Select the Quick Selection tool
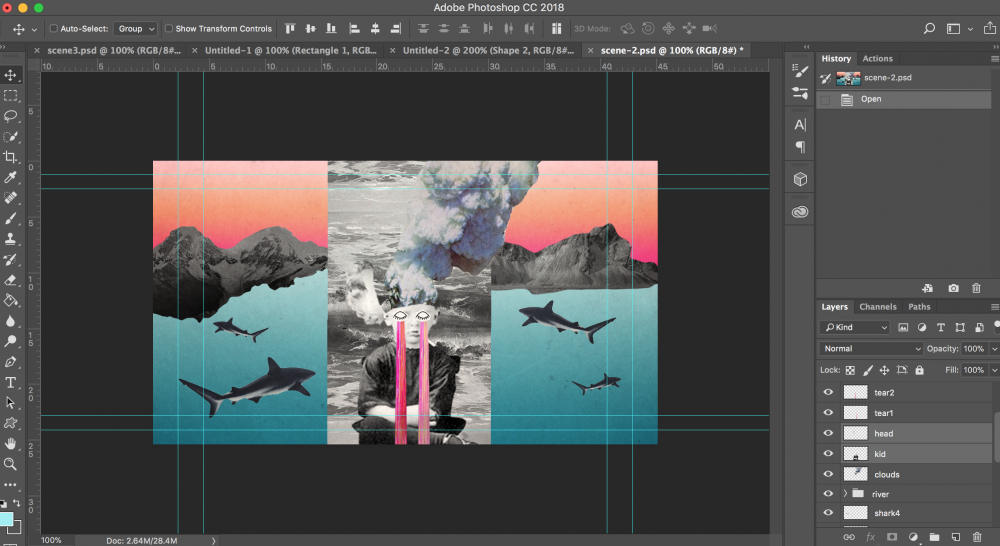The width and height of the screenshot is (1000, 546). 10,136
